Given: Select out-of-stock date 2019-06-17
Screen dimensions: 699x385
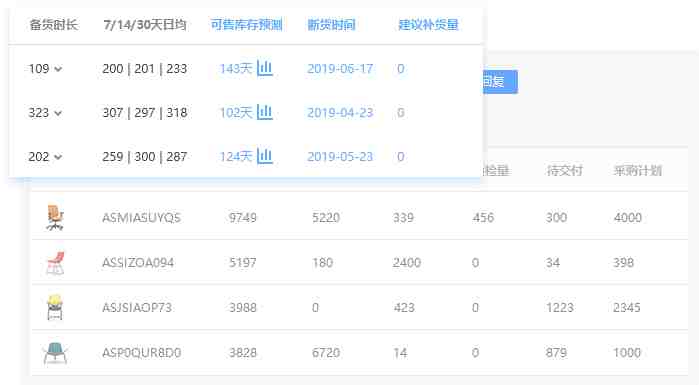Looking at the screenshot, I should [x=340, y=69].
